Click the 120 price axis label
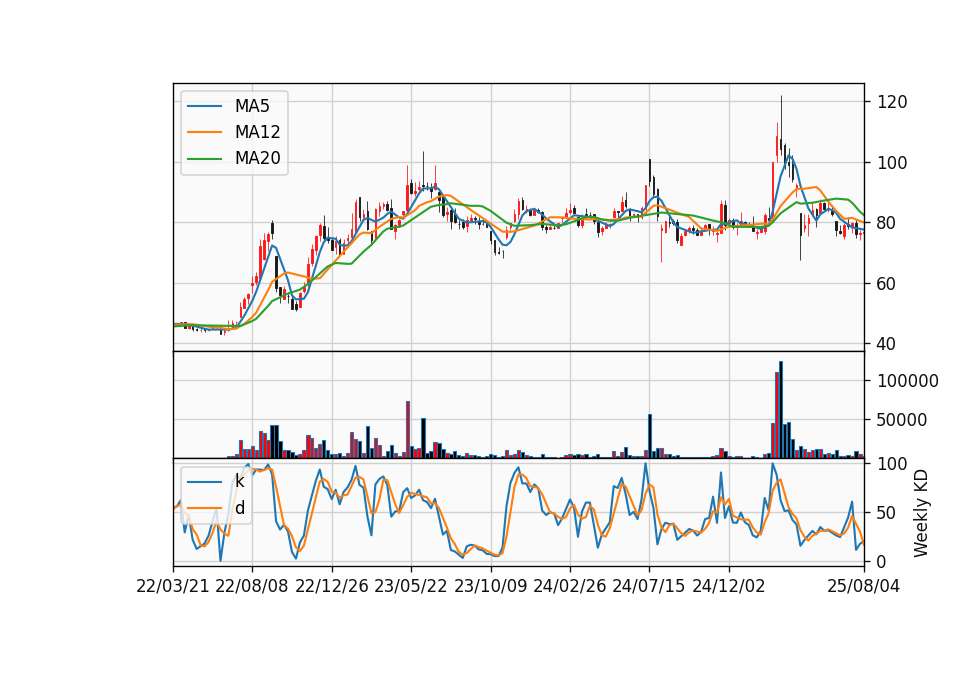The image size is (960, 690). coord(892,102)
